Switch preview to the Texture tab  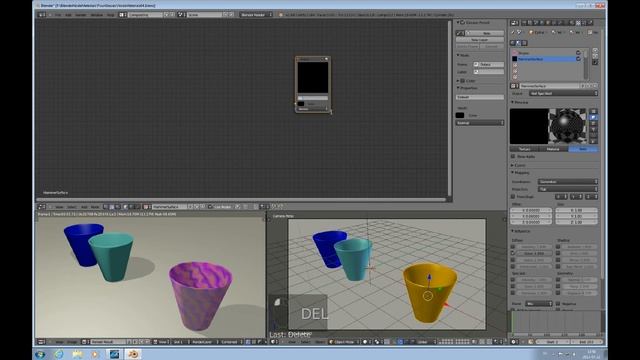click(524, 149)
